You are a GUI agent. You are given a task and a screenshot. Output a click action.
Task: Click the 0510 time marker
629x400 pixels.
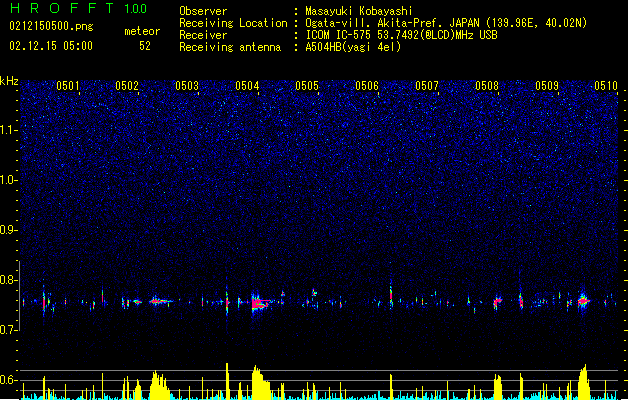point(606,86)
